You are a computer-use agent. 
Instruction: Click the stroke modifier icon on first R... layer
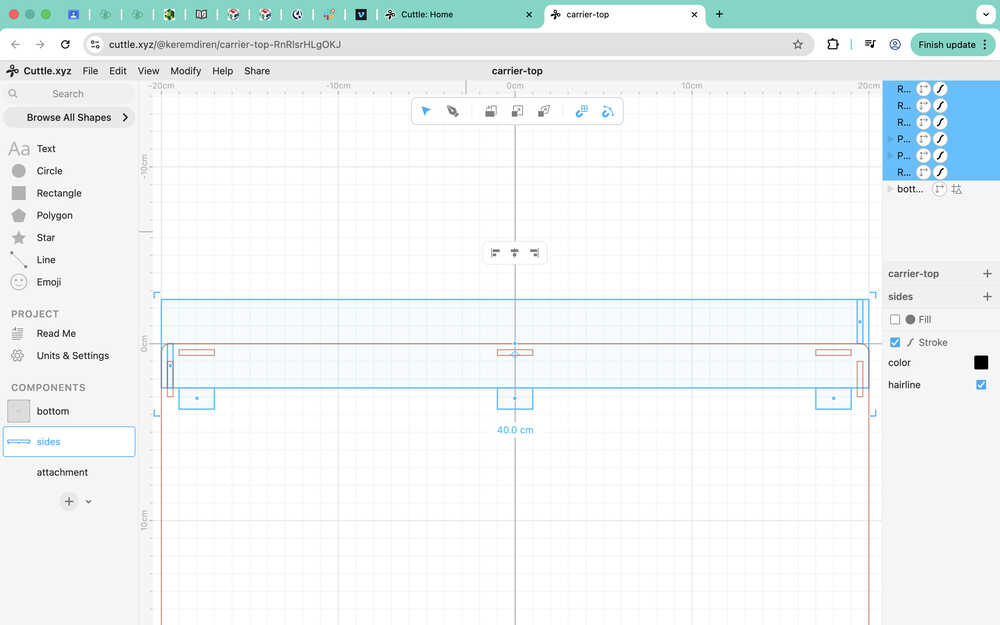point(940,89)
